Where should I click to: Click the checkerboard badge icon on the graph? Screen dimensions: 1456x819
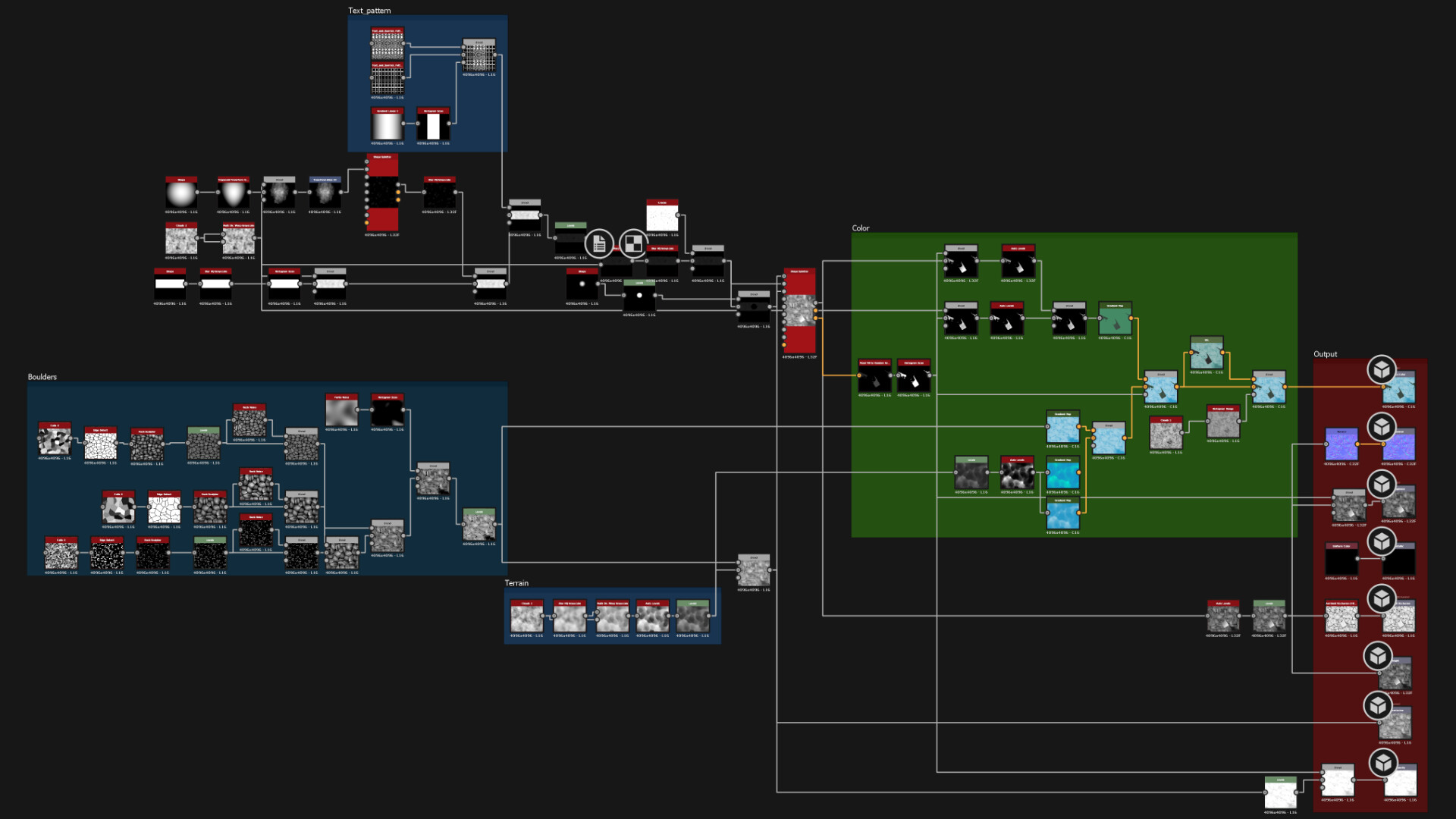(632, 244)
